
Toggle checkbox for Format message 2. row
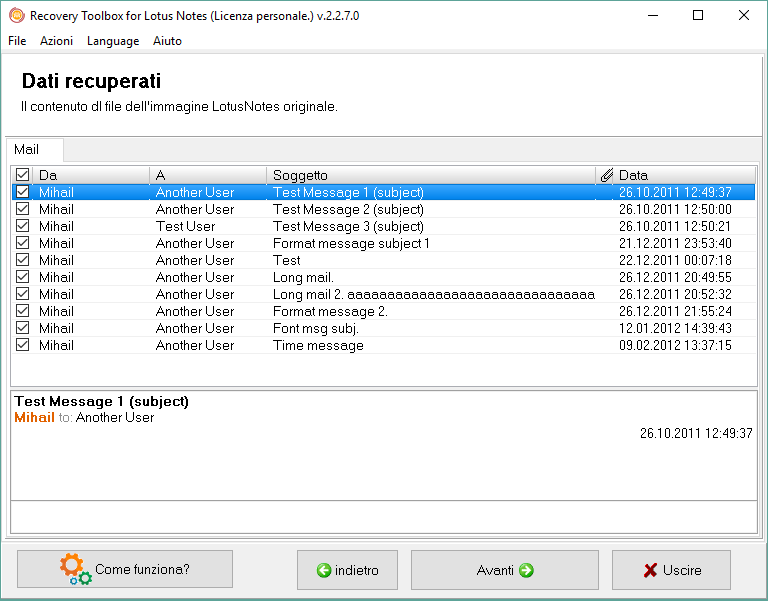[x=23, y=311]
